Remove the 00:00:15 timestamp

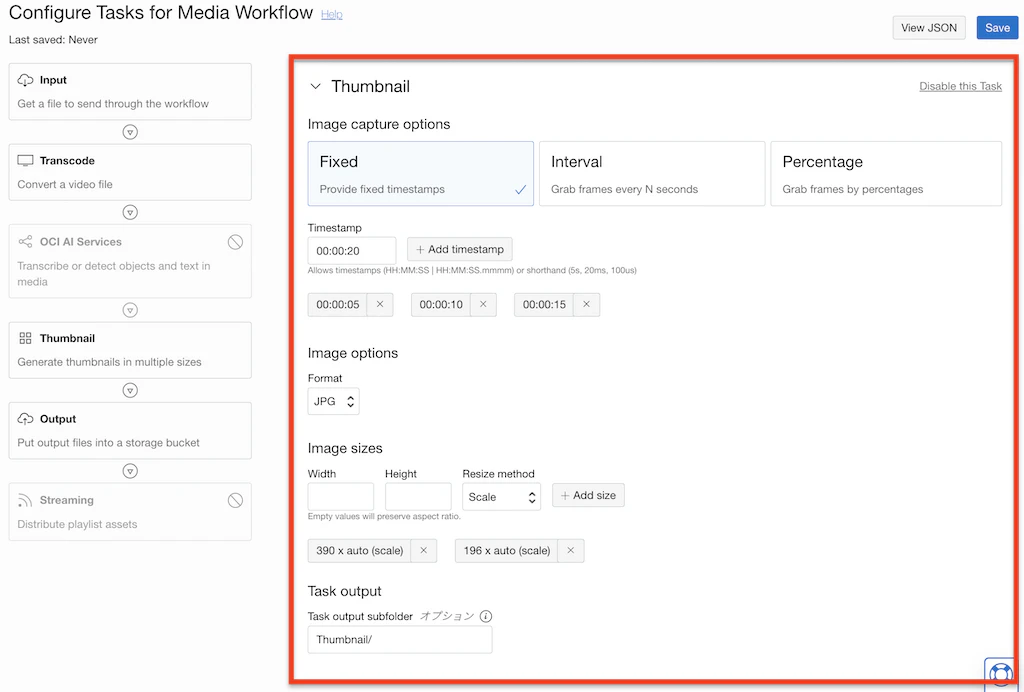[x=586, y=304]
